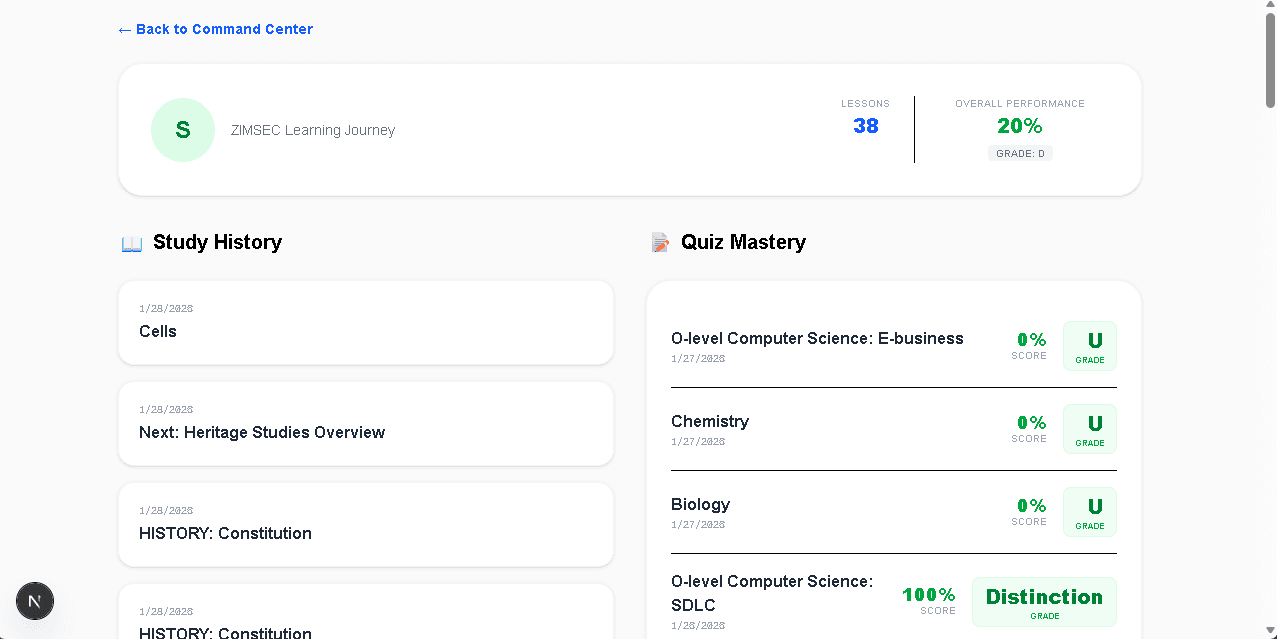
Task: Open Back to Command Center
Action: click(215, 29)
